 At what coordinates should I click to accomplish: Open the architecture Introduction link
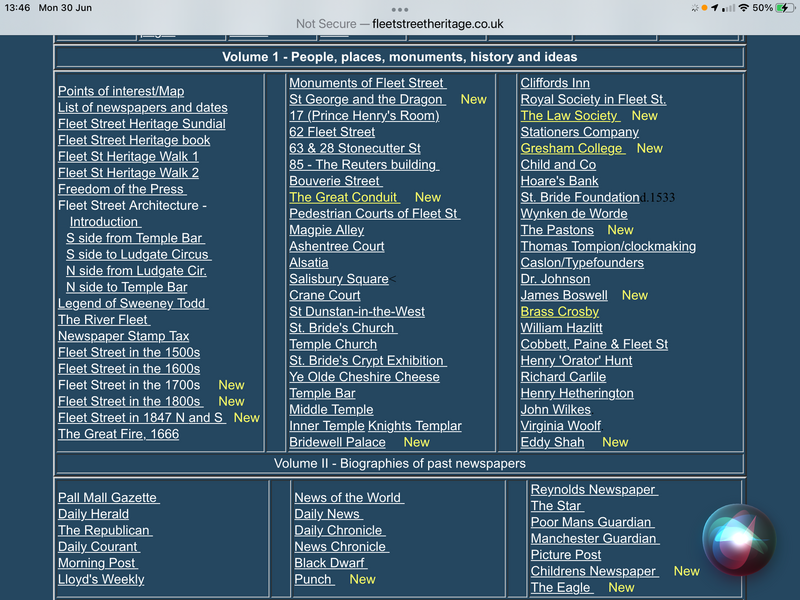click(105, 222)
